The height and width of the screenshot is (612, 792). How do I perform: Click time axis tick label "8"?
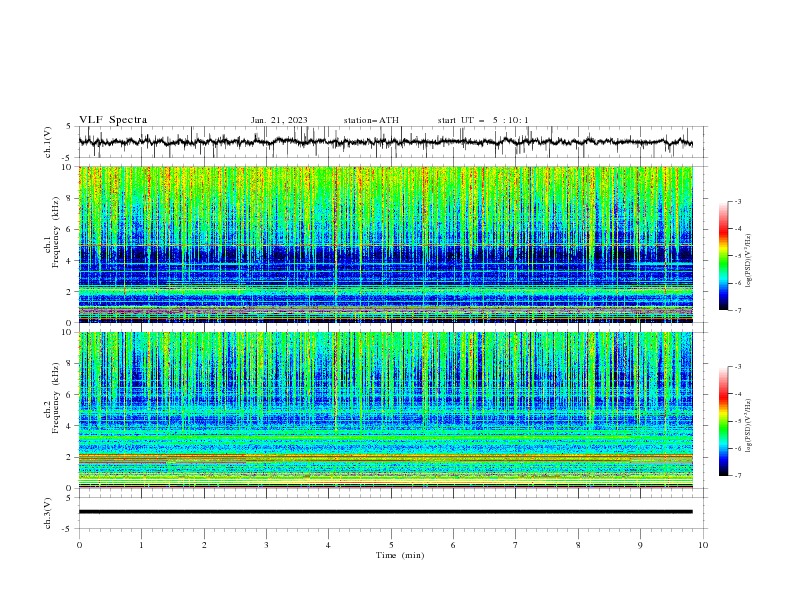[x=578, y=545]
